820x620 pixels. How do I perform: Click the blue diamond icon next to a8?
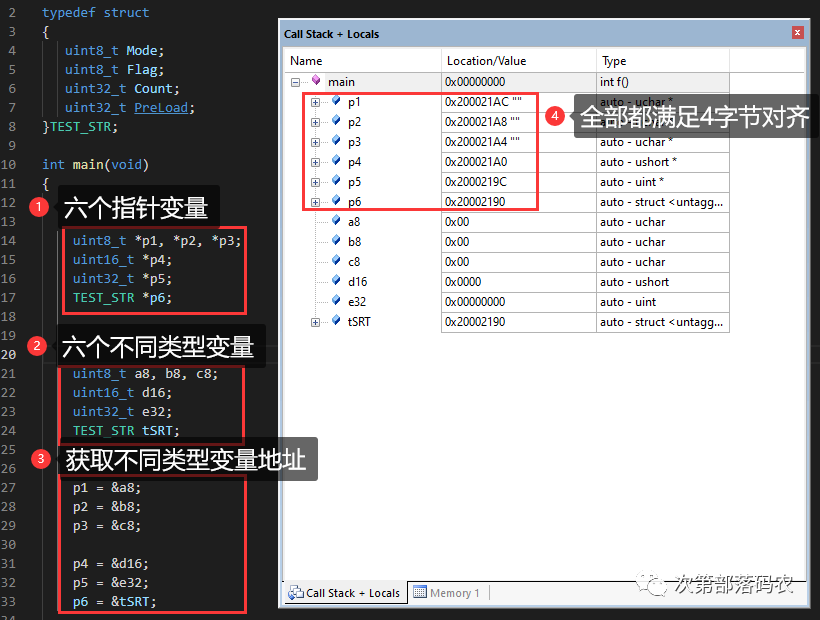tap(336, 220)
